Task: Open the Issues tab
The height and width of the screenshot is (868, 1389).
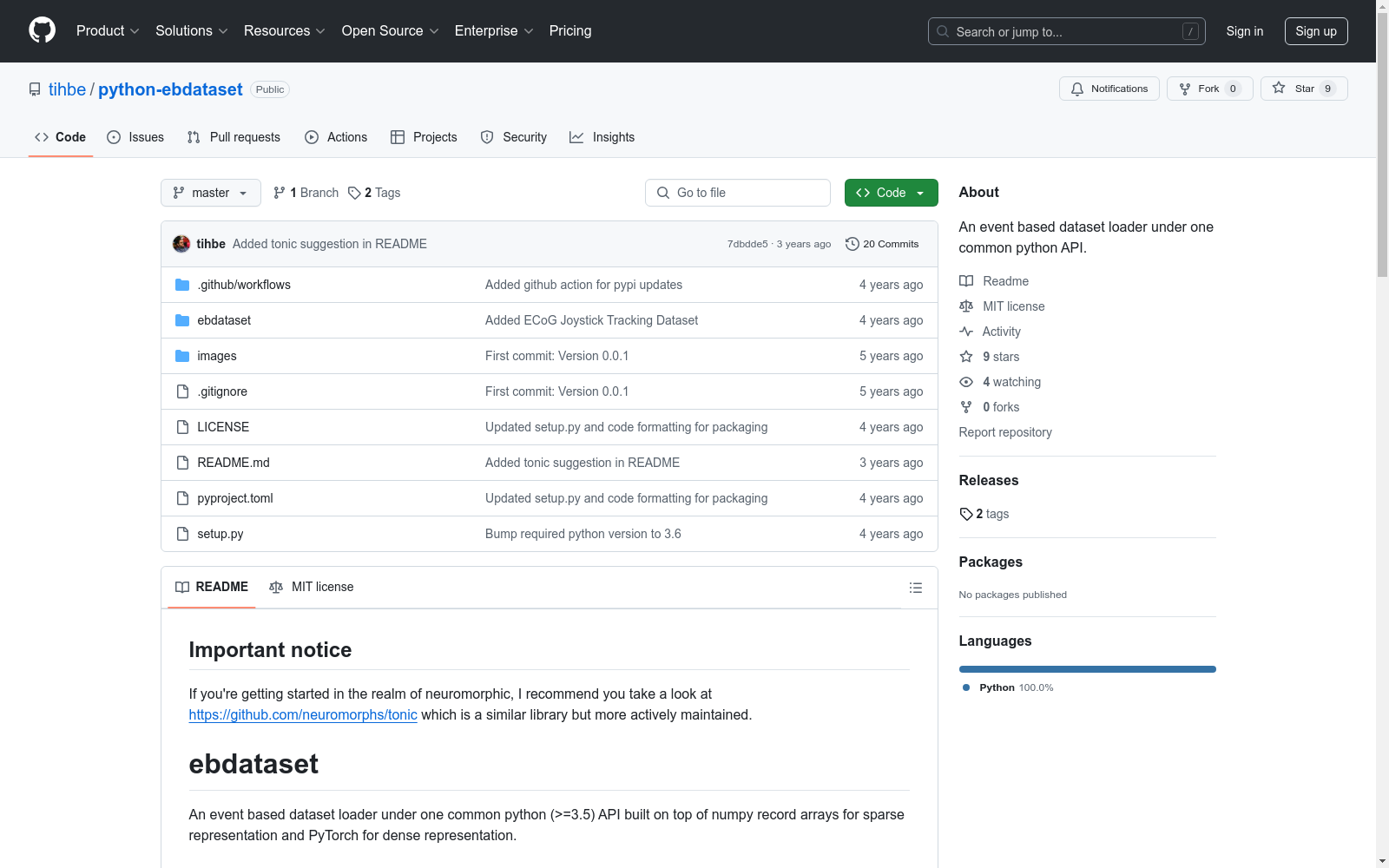Action: tap(135, 137)
